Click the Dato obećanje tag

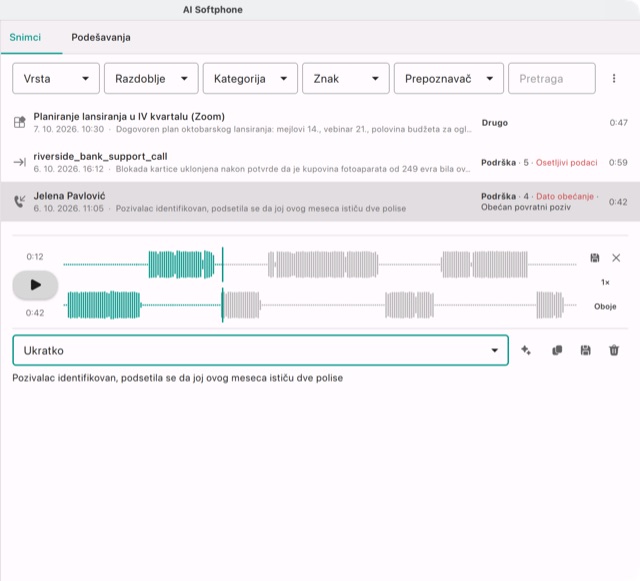point(565,196)
